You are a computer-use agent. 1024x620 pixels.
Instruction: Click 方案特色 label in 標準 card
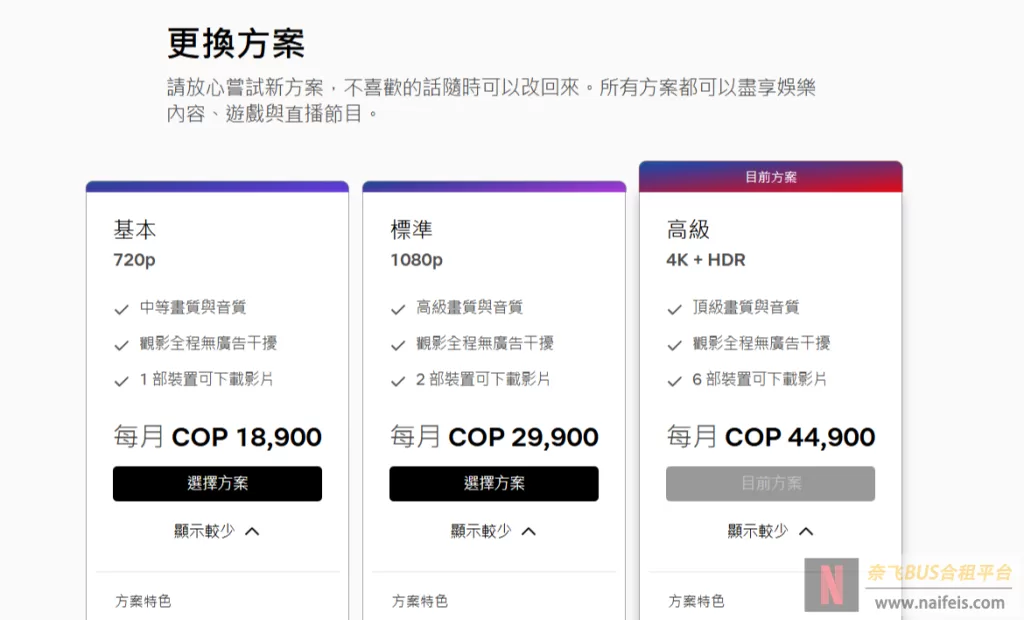(420, 601)
